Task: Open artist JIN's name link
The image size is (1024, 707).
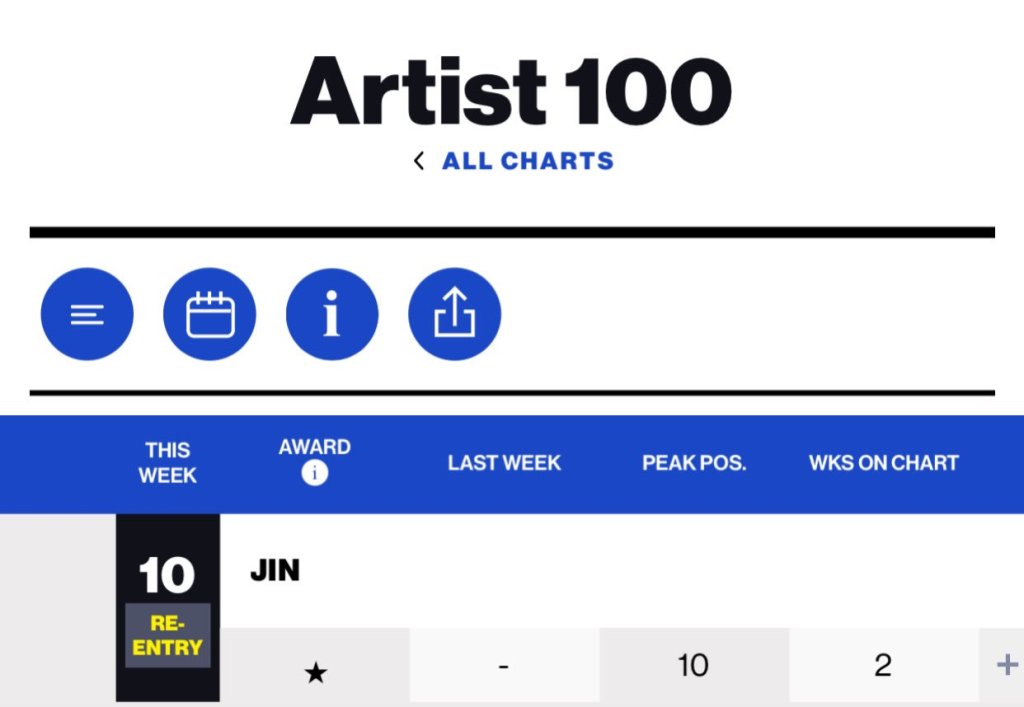Action: coord(275,572)
